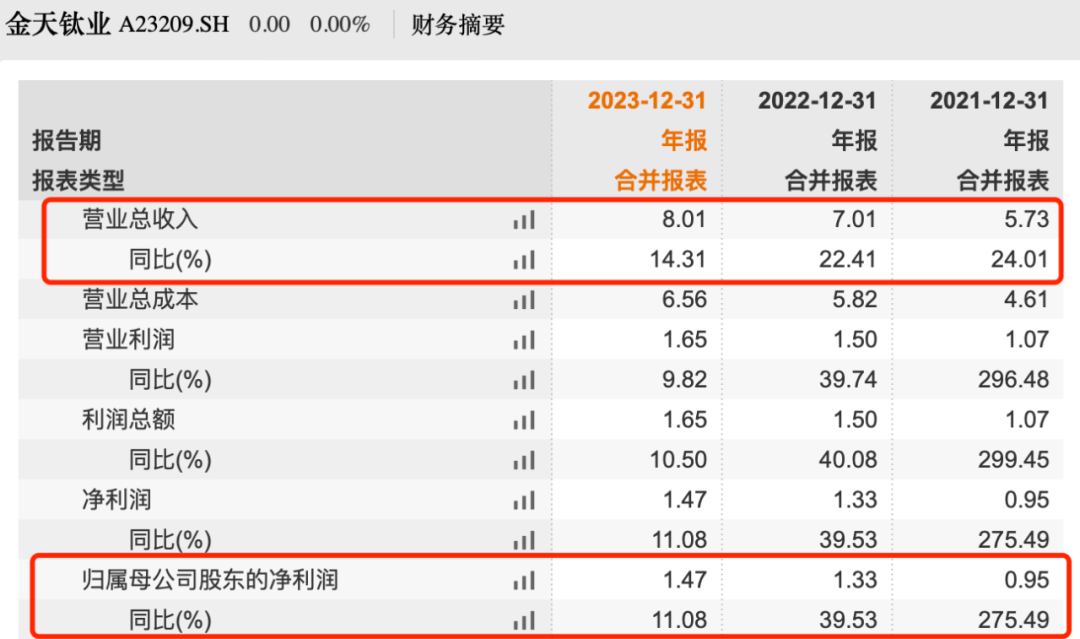
Task: Select the 营业利润 row label
Action: click(x=129, y=339)
